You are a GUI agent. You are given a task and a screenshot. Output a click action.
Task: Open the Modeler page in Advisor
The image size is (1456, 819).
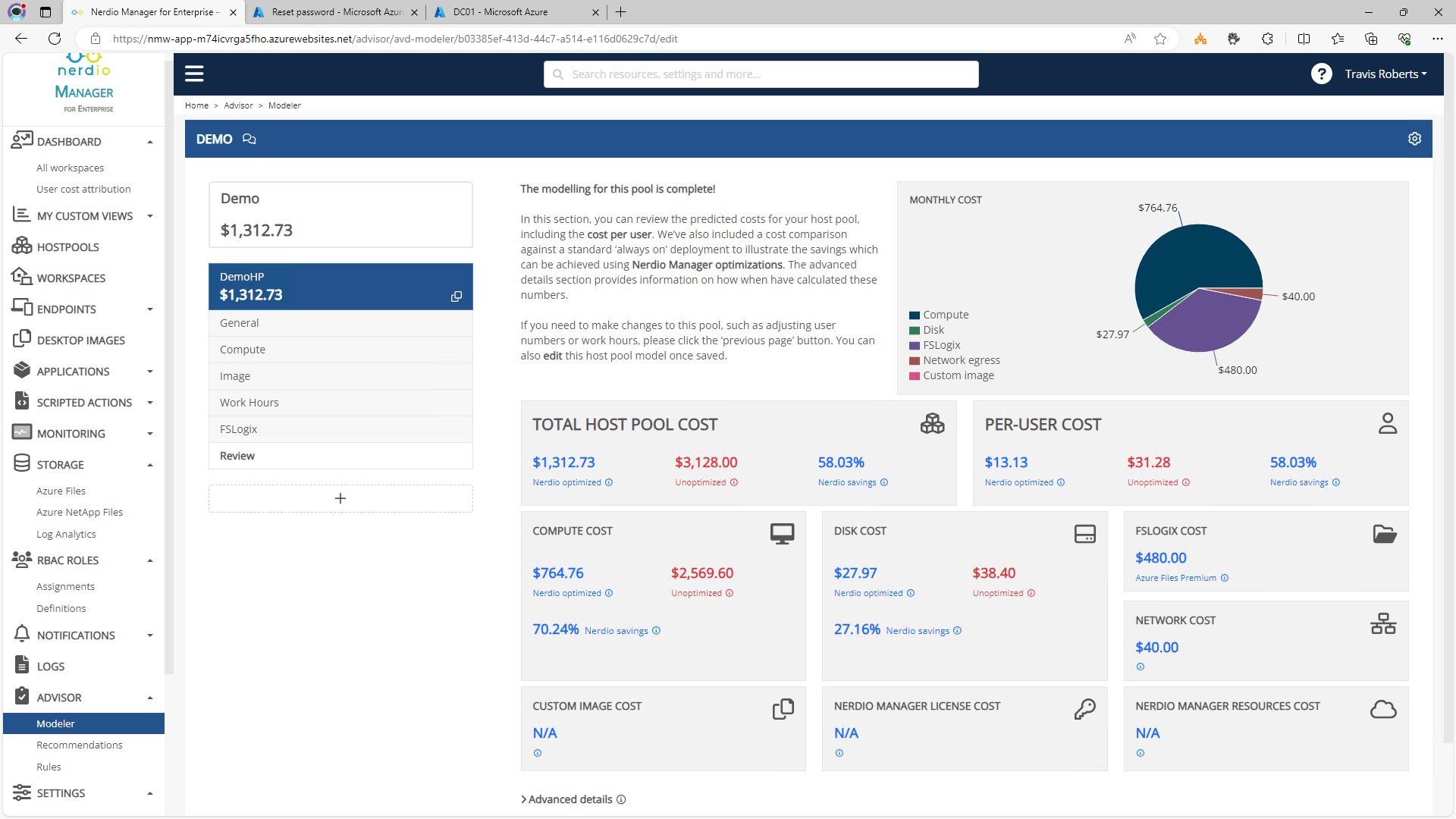[x=55, y=723]
